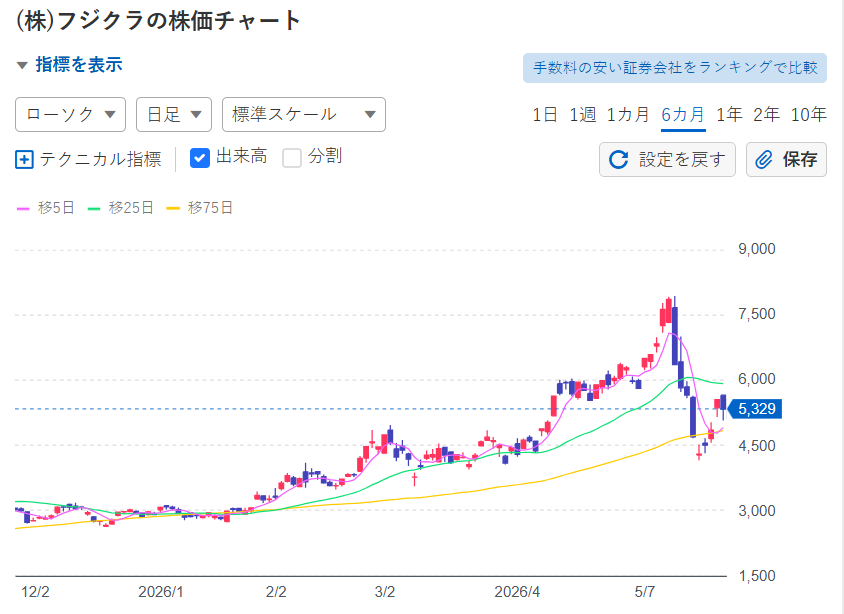Image resolution: width=844 pixels, height=614 pixels.
Task: Click the 1,500 price axis label
Action: (x=757, y=576)
